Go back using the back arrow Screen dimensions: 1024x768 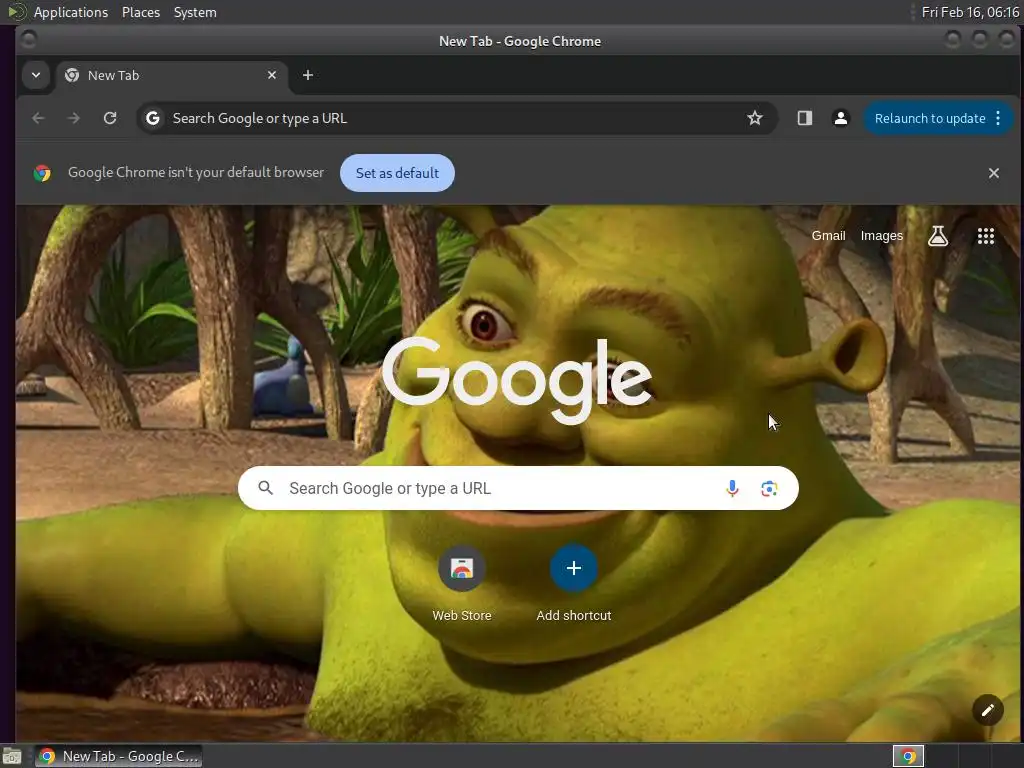tap(39, 118)
